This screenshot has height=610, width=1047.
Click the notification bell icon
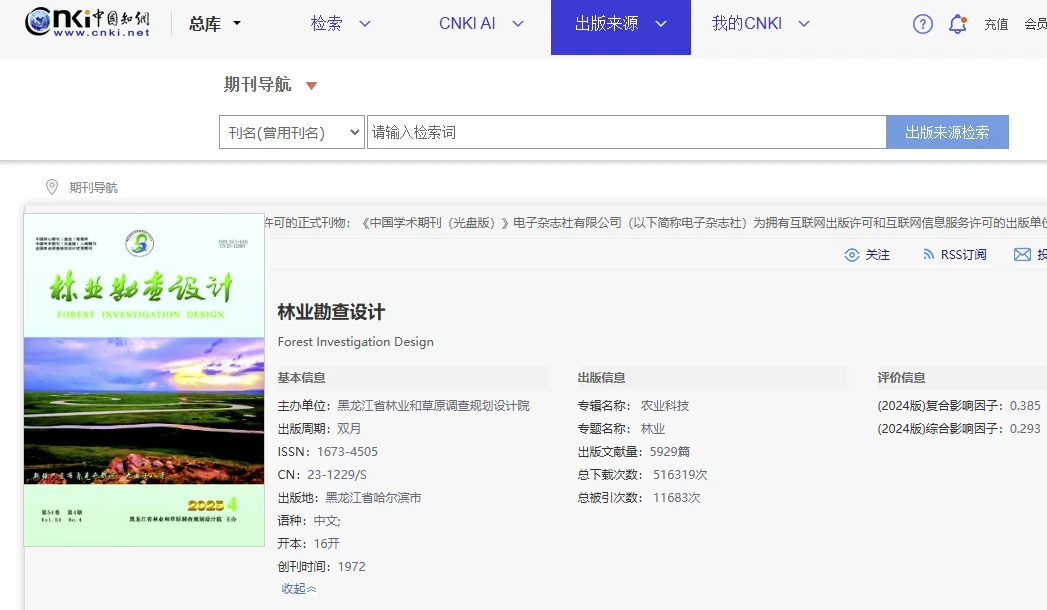pos(957,23)
